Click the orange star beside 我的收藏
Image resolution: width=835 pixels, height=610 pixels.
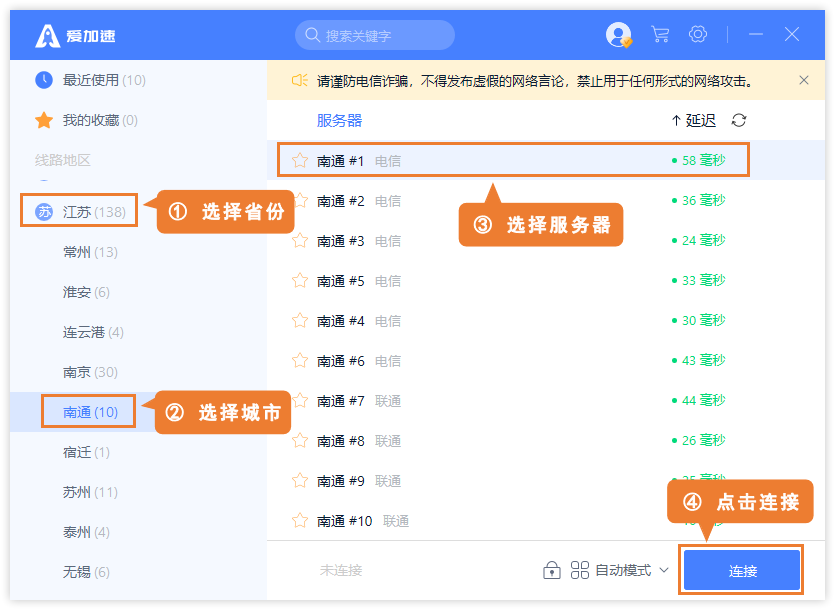point(44,120)
